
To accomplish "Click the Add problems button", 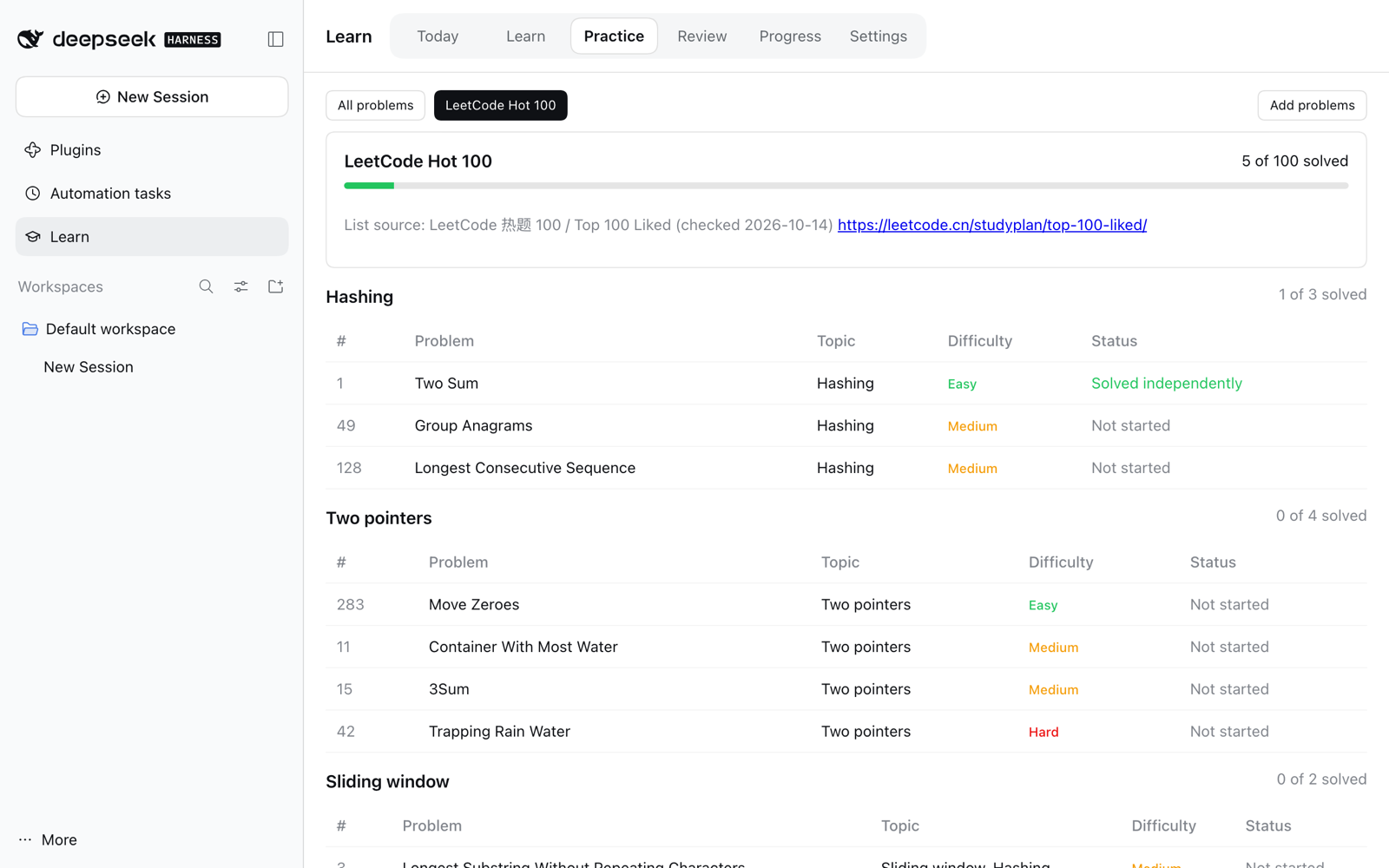I will (x=1312, y=105).
